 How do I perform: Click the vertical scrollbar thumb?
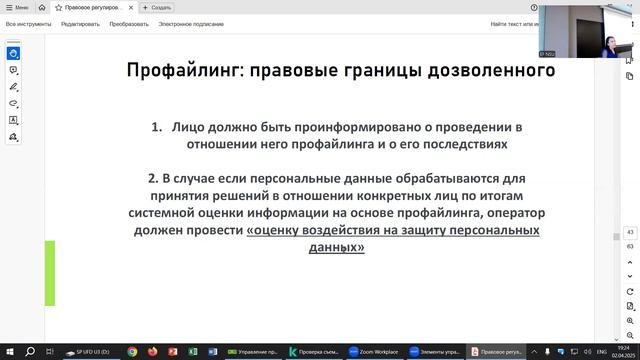[x=616, y=237]
